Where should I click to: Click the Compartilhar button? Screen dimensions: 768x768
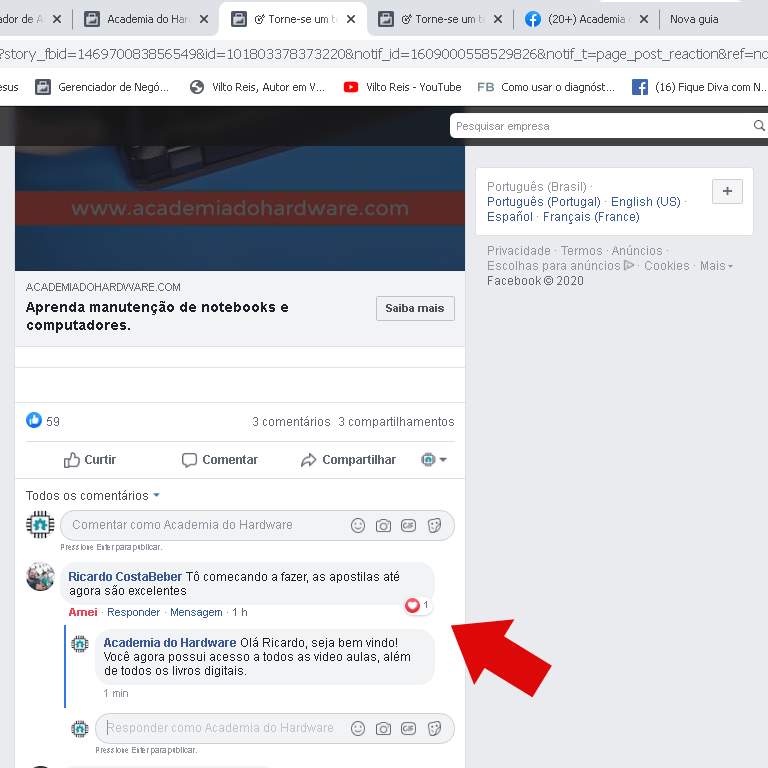pos(348,460)
